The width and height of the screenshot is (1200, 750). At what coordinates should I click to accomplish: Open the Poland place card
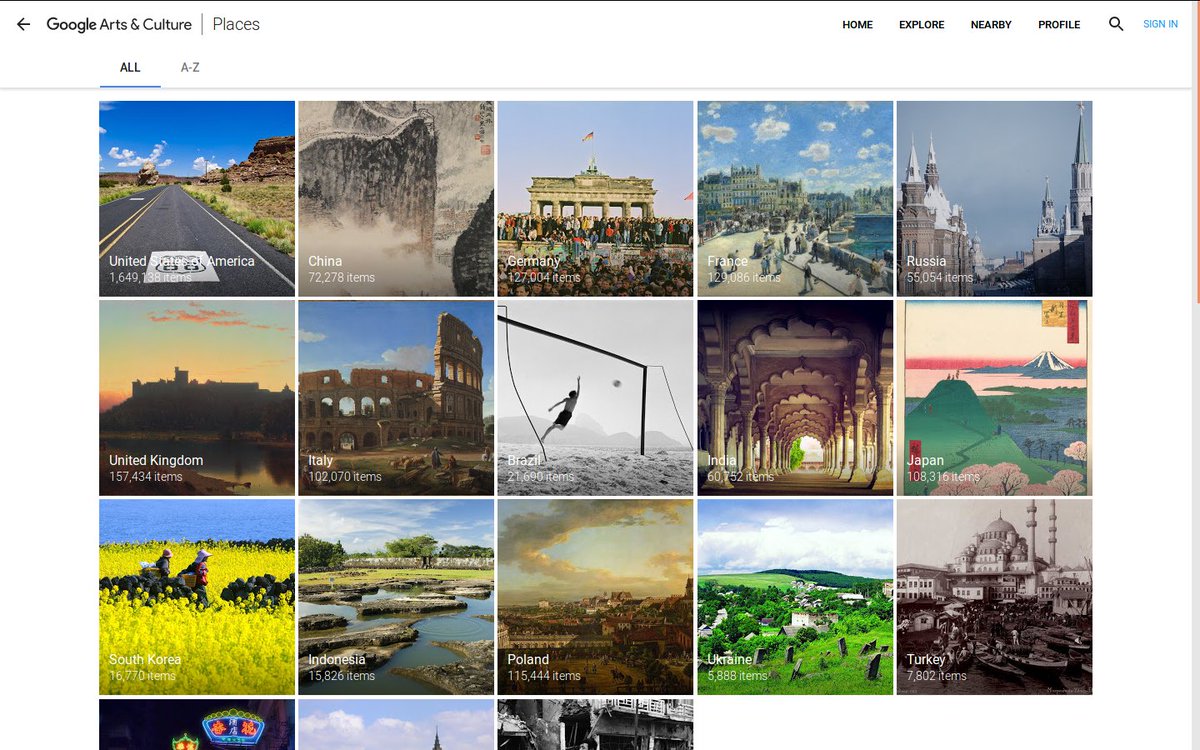click(595, 597)
